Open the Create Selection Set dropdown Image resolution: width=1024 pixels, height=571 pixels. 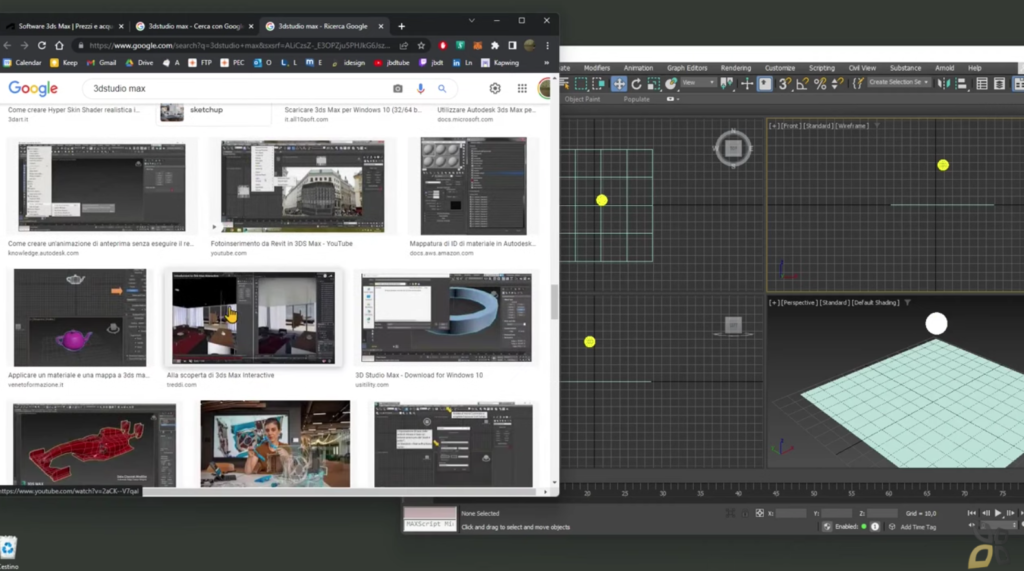coord(899,82)
